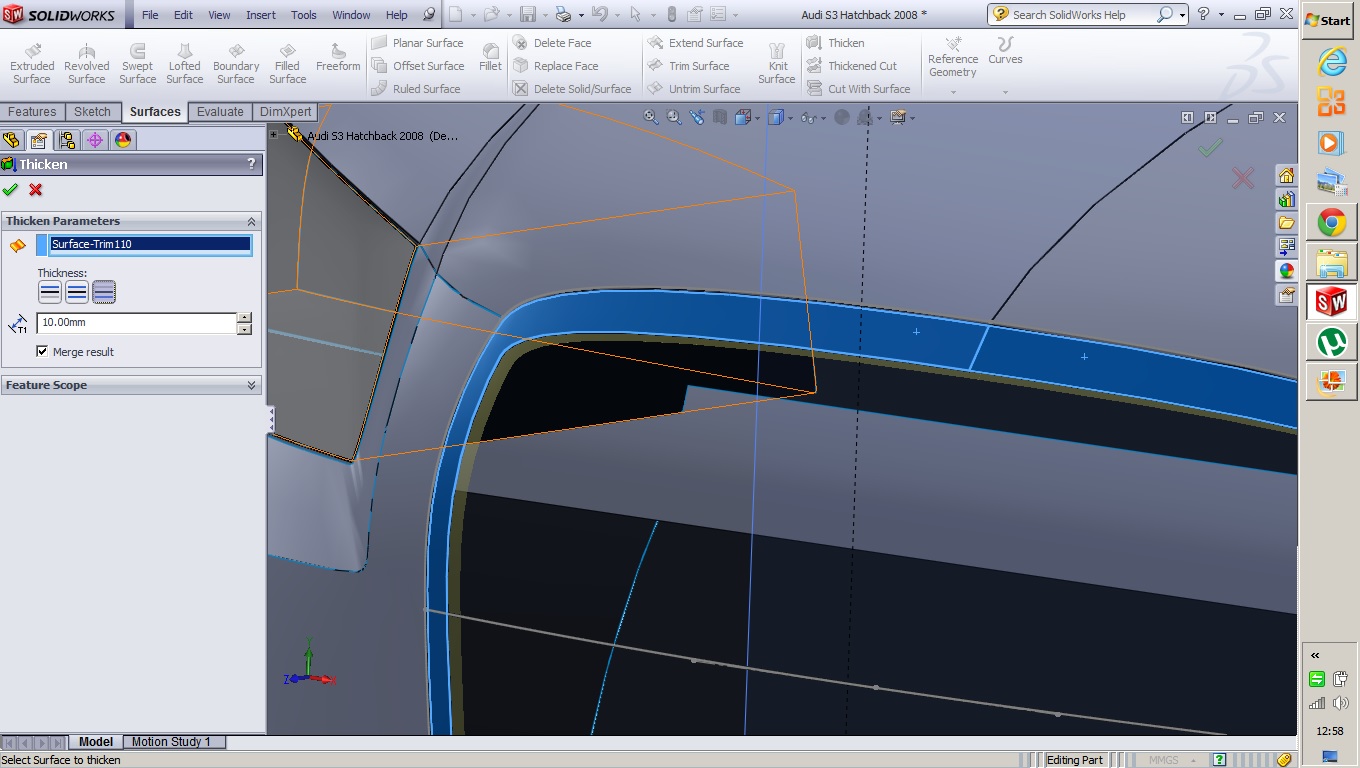Image resolution: width=1360 pixels, height=768 pixels.
Task: Click the thickness value input field
Action: coord(136,323)
